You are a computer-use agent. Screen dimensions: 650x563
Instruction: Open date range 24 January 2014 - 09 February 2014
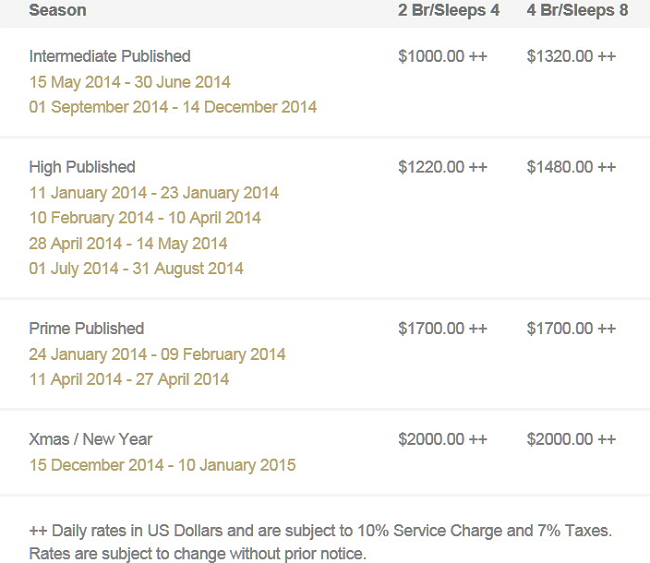[x=157, y=354]
